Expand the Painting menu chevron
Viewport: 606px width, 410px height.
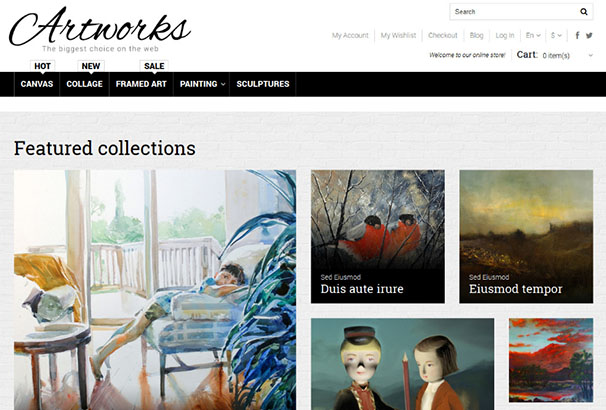[223, 84]
